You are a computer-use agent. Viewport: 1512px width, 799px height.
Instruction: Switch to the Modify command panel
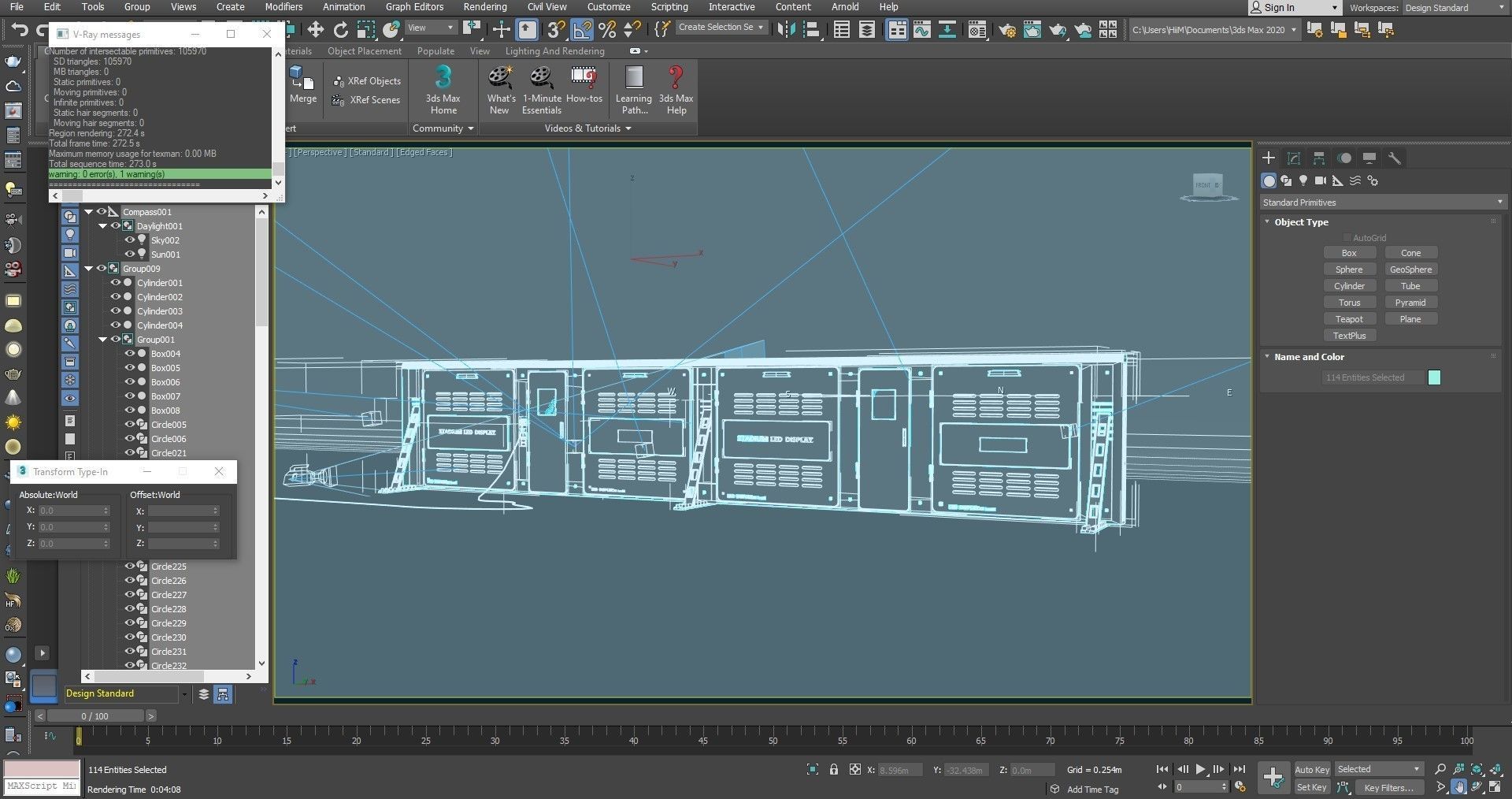pyautogui.click(x=1294, y=158)
